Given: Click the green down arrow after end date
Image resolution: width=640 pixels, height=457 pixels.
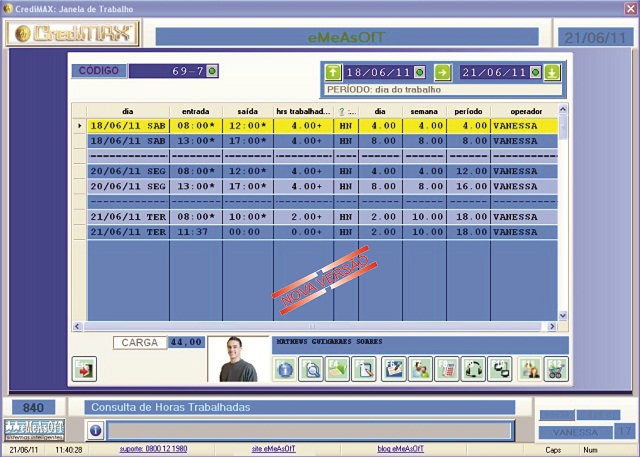Looking at the screenshot, I should click(x=552, y=72).
